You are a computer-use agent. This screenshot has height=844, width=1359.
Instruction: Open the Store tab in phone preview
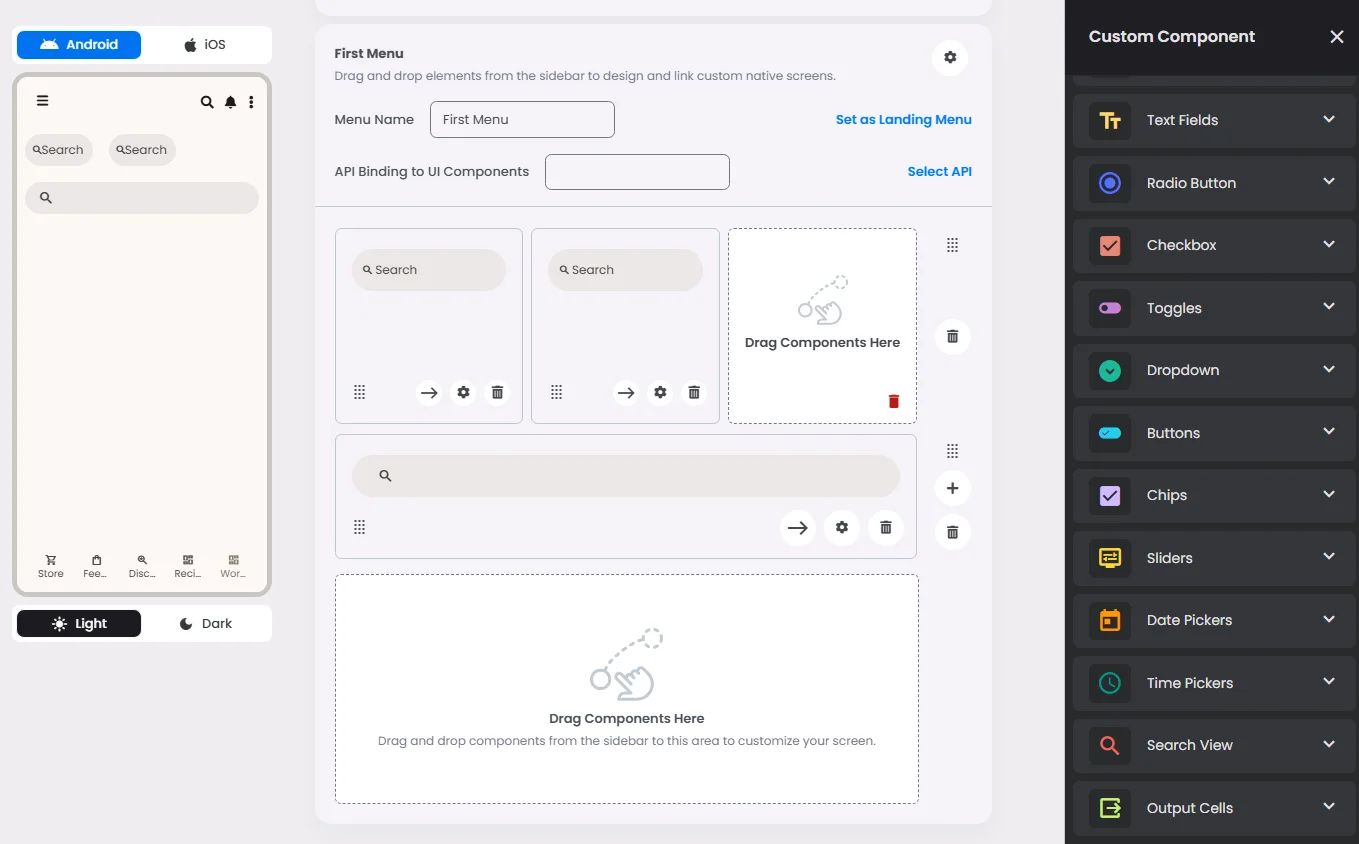click(x=51, y=566)
